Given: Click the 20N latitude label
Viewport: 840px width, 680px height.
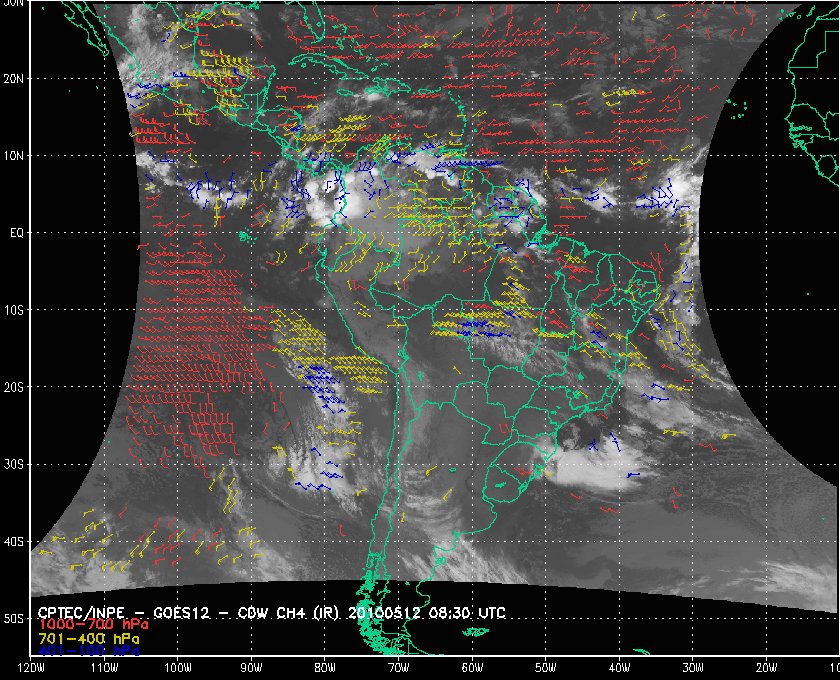Looking at the screenshot, I should tap(13, 79).
